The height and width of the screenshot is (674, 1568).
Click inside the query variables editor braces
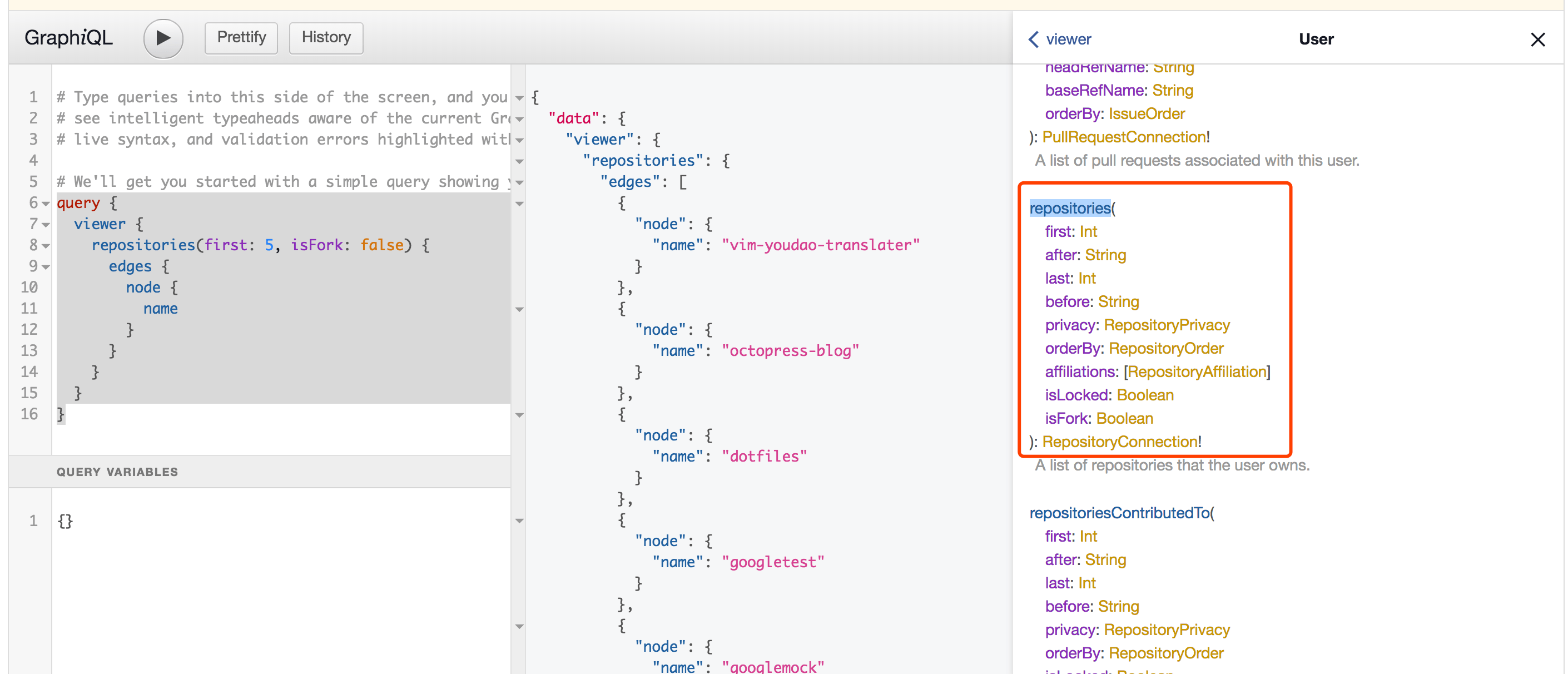pos(65,521)
